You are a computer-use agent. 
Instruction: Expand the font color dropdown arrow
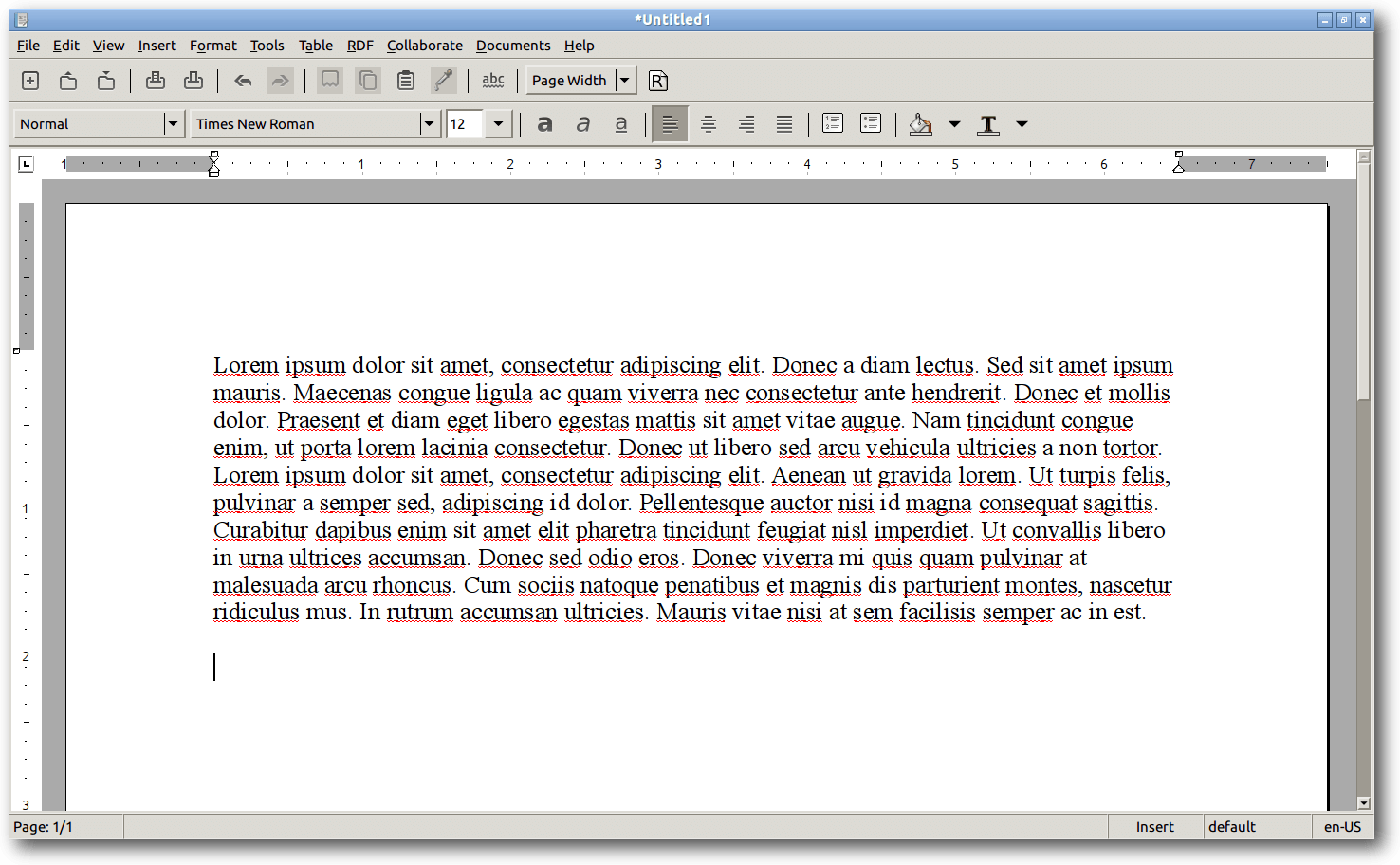1022,124
